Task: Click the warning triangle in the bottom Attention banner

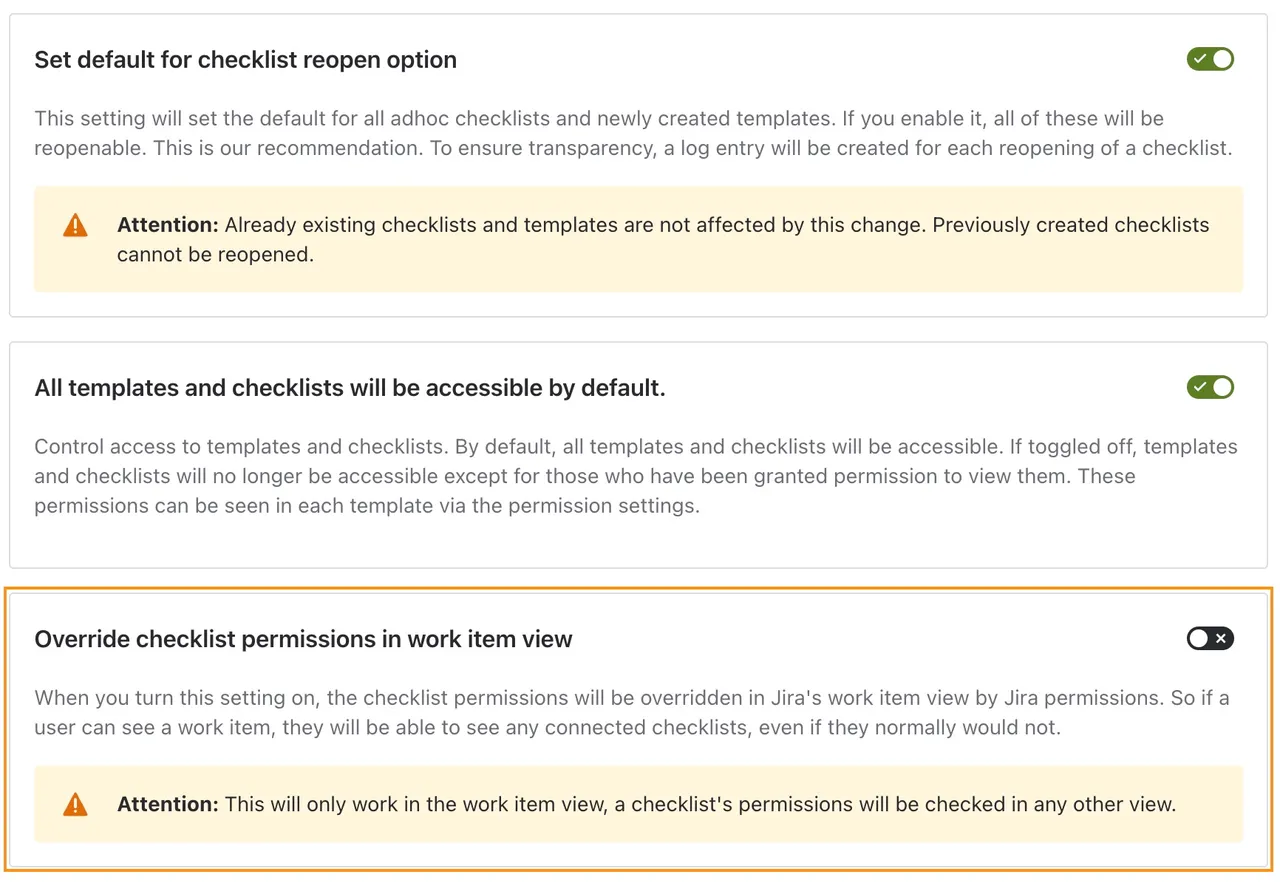Action: point(75,804)
